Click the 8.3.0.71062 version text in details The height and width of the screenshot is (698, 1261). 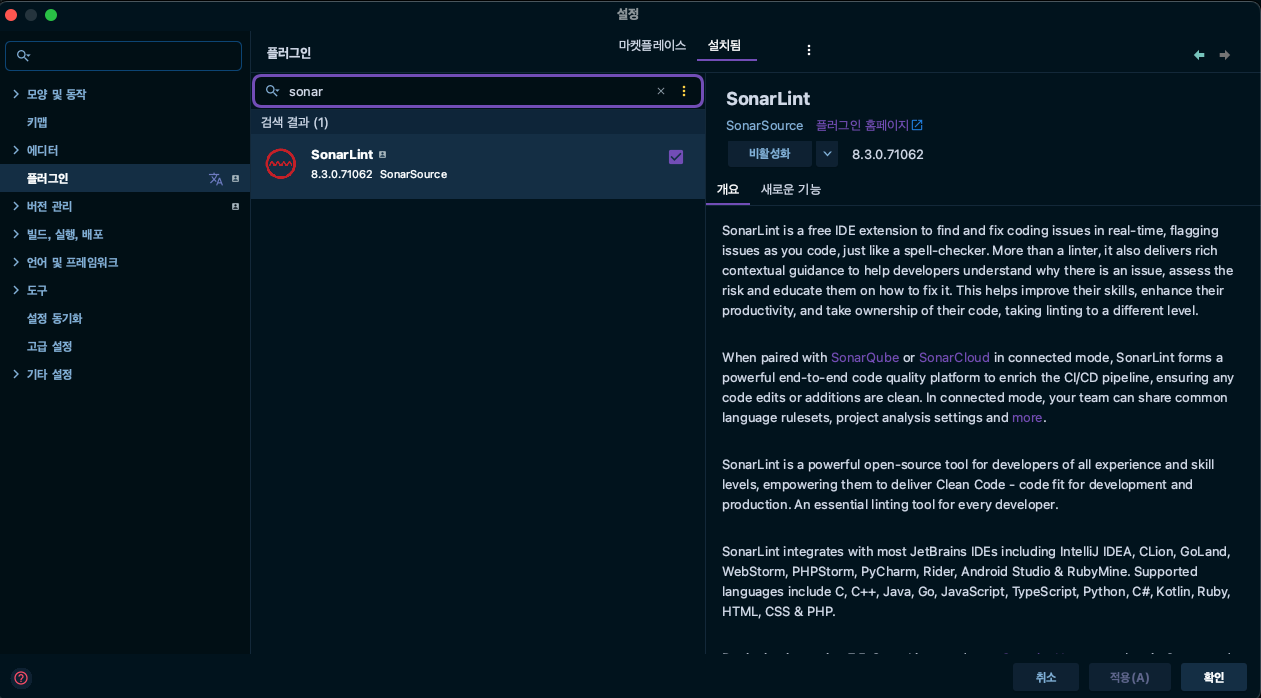click(888, 154)
